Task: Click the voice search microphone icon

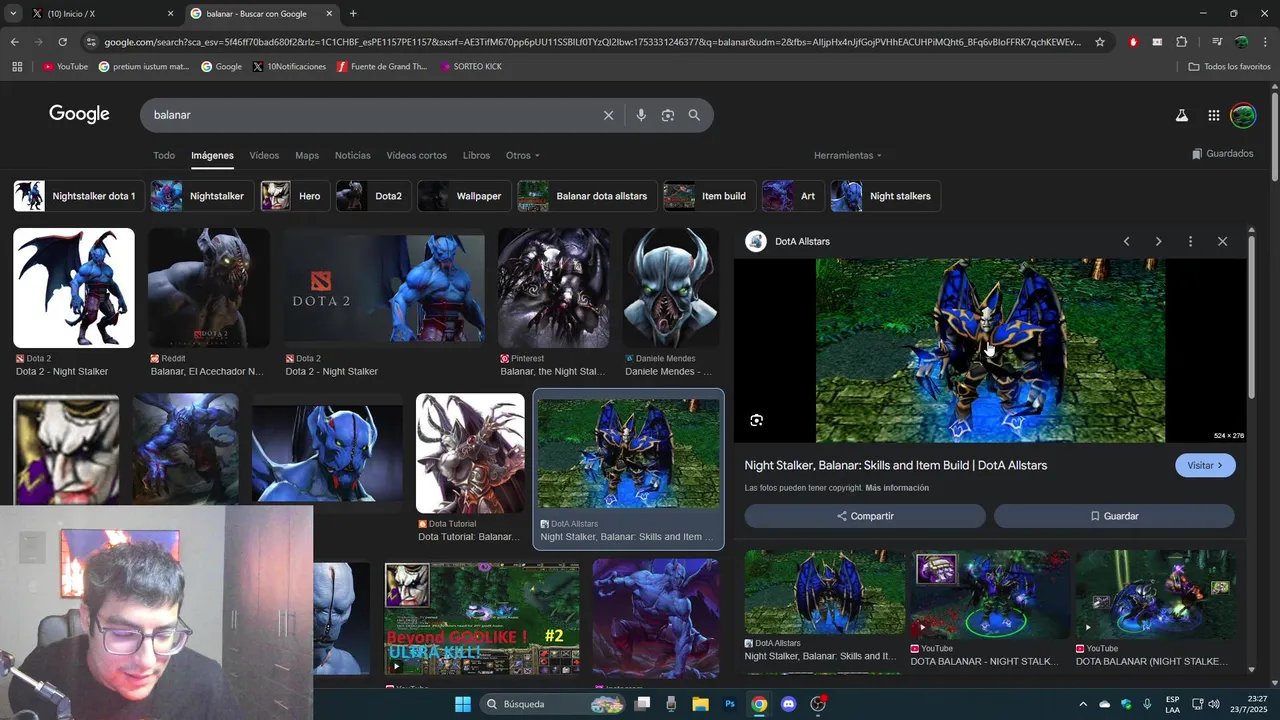Action: coord(641,115)
